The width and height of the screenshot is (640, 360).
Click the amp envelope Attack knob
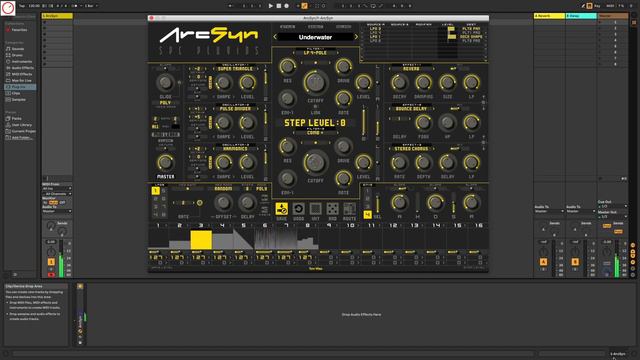point(399,202)
